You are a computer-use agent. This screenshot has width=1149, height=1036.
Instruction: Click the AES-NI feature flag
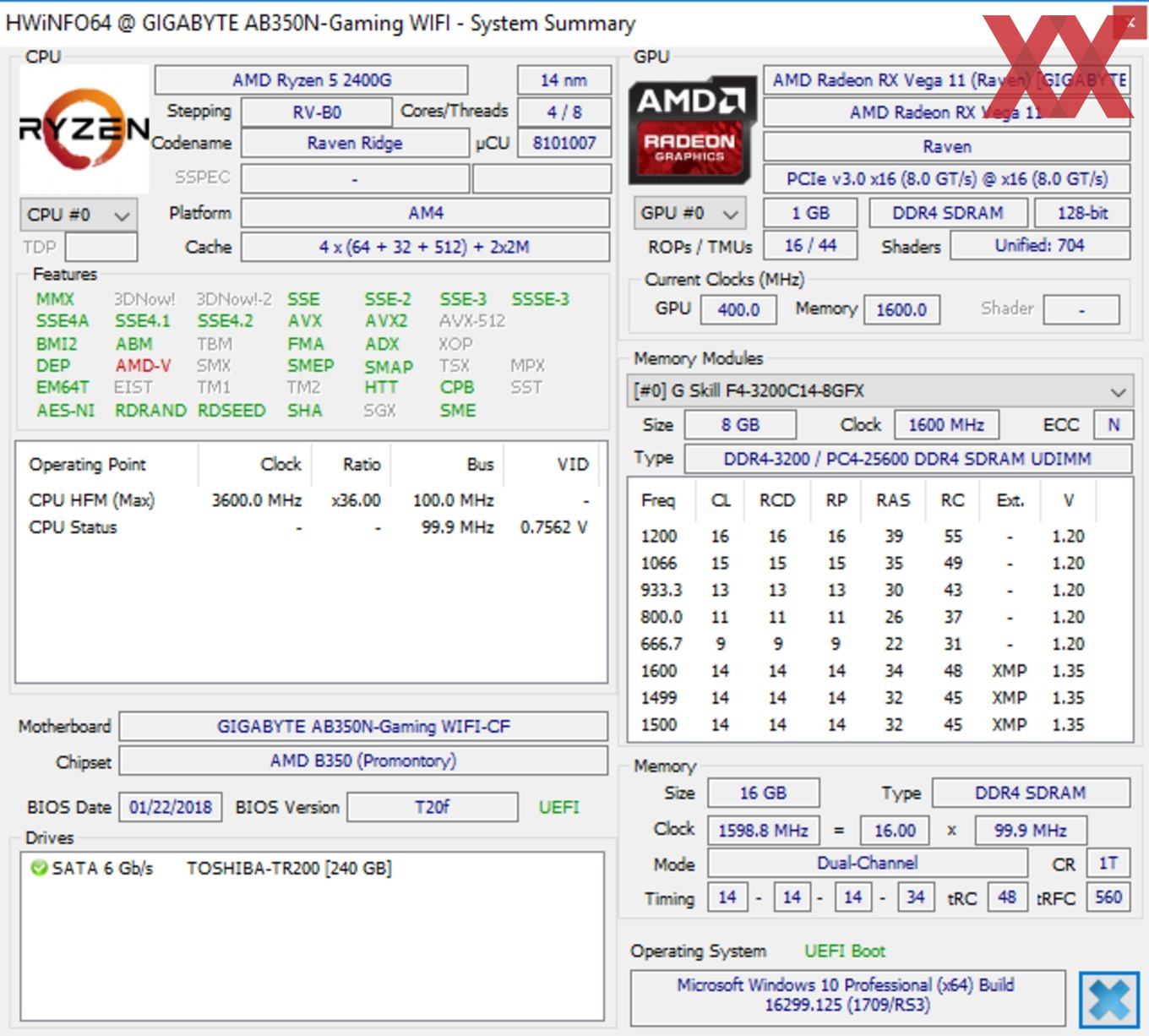(65, 411)
